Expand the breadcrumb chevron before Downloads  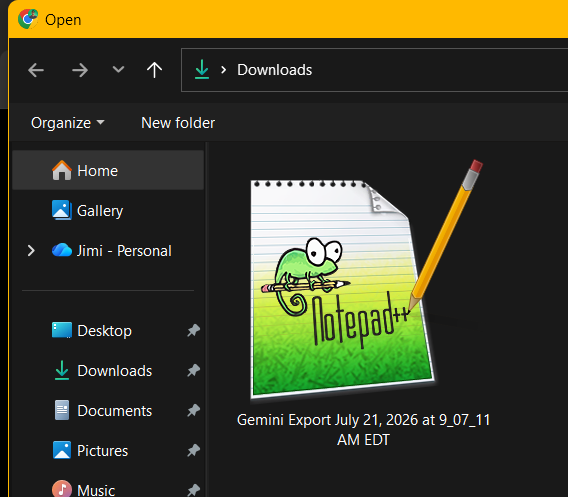[x=224, y=70]
